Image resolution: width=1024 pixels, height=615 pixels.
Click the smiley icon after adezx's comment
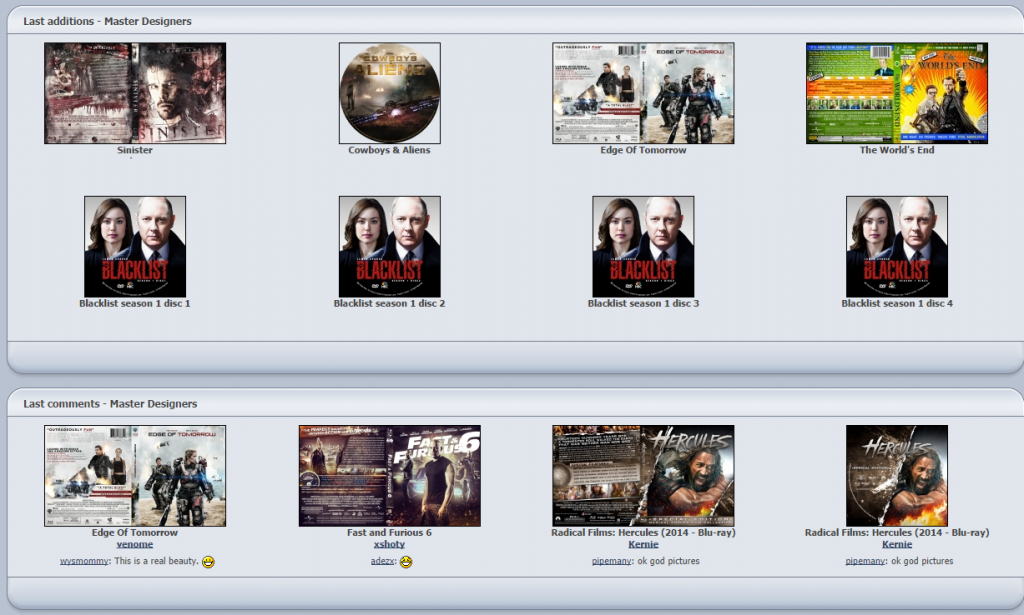(406, 561)
